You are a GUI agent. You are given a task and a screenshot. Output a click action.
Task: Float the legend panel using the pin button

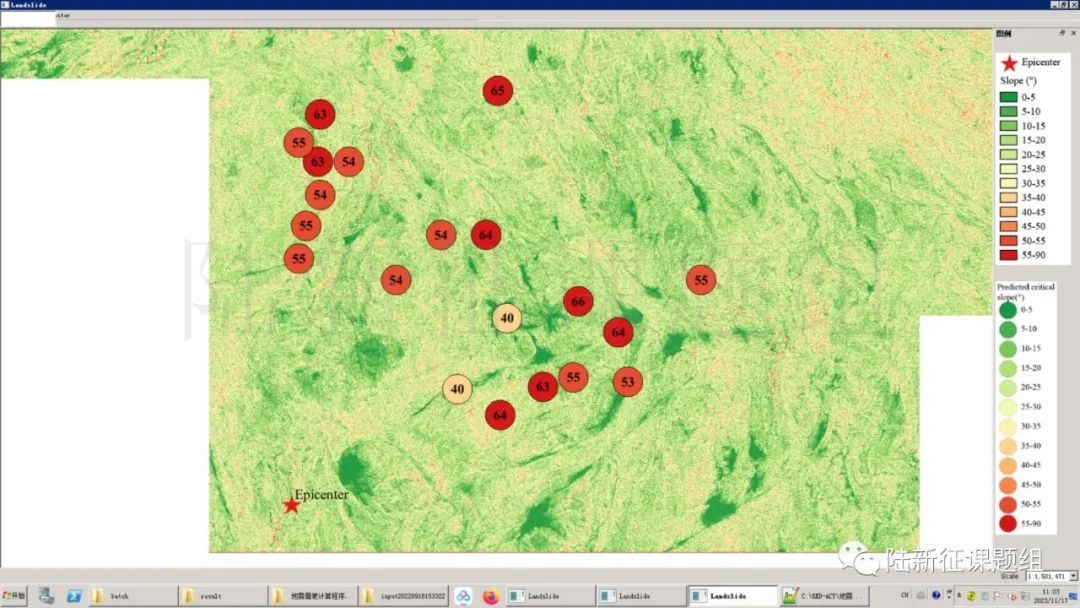1062,33
